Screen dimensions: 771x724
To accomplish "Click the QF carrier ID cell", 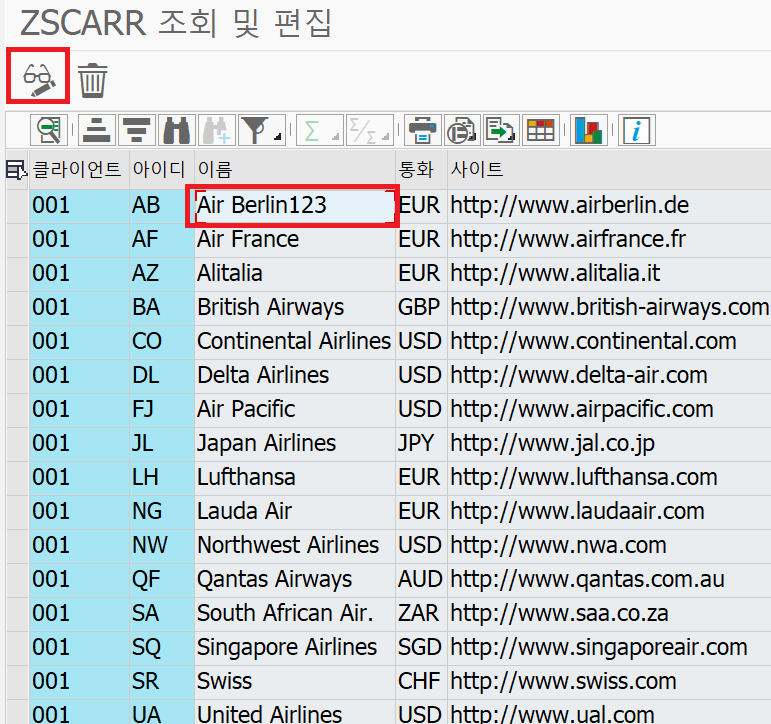I will [162, 579].
